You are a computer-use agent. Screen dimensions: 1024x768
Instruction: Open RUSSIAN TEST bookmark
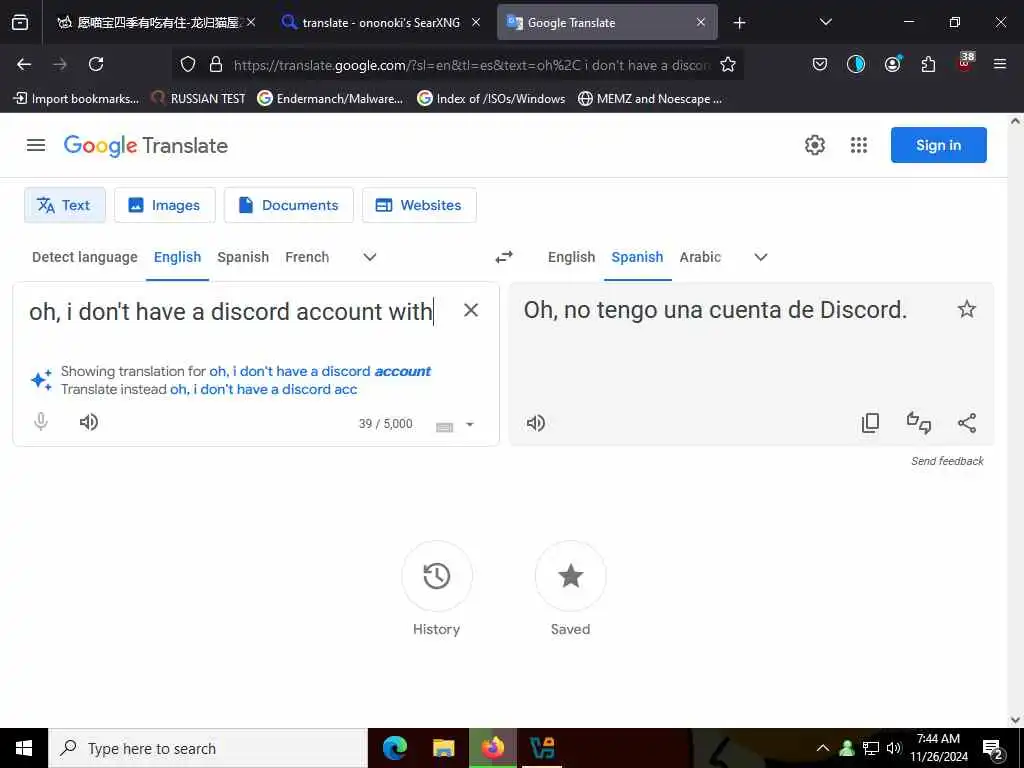[x=198, y=99]
